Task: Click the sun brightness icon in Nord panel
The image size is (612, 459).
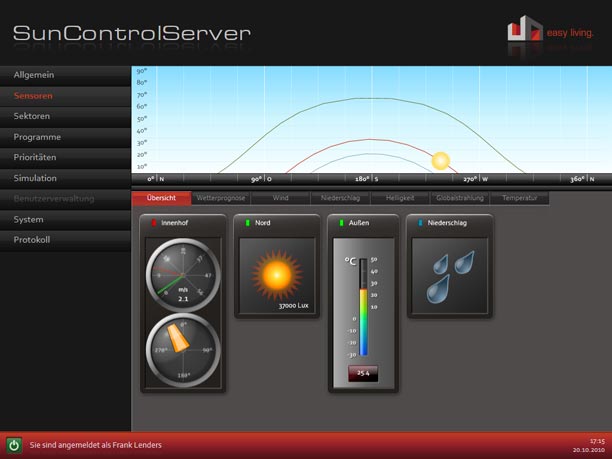Action: click(277, 274)
